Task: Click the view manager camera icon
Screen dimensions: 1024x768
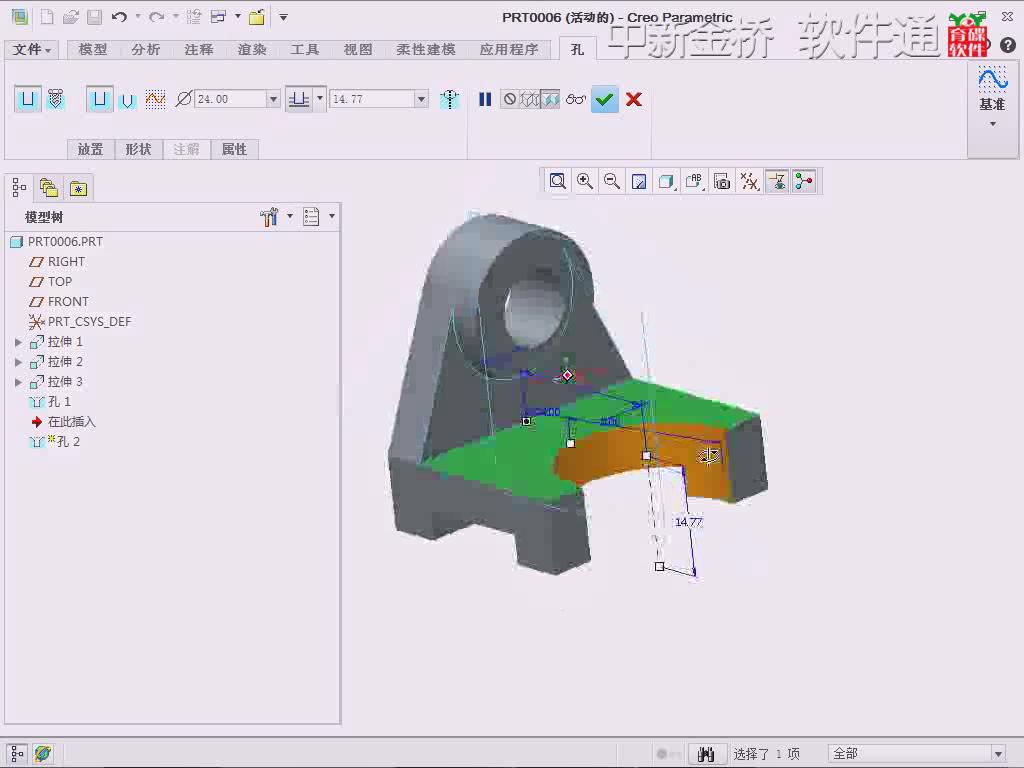Action: (722, 182)
